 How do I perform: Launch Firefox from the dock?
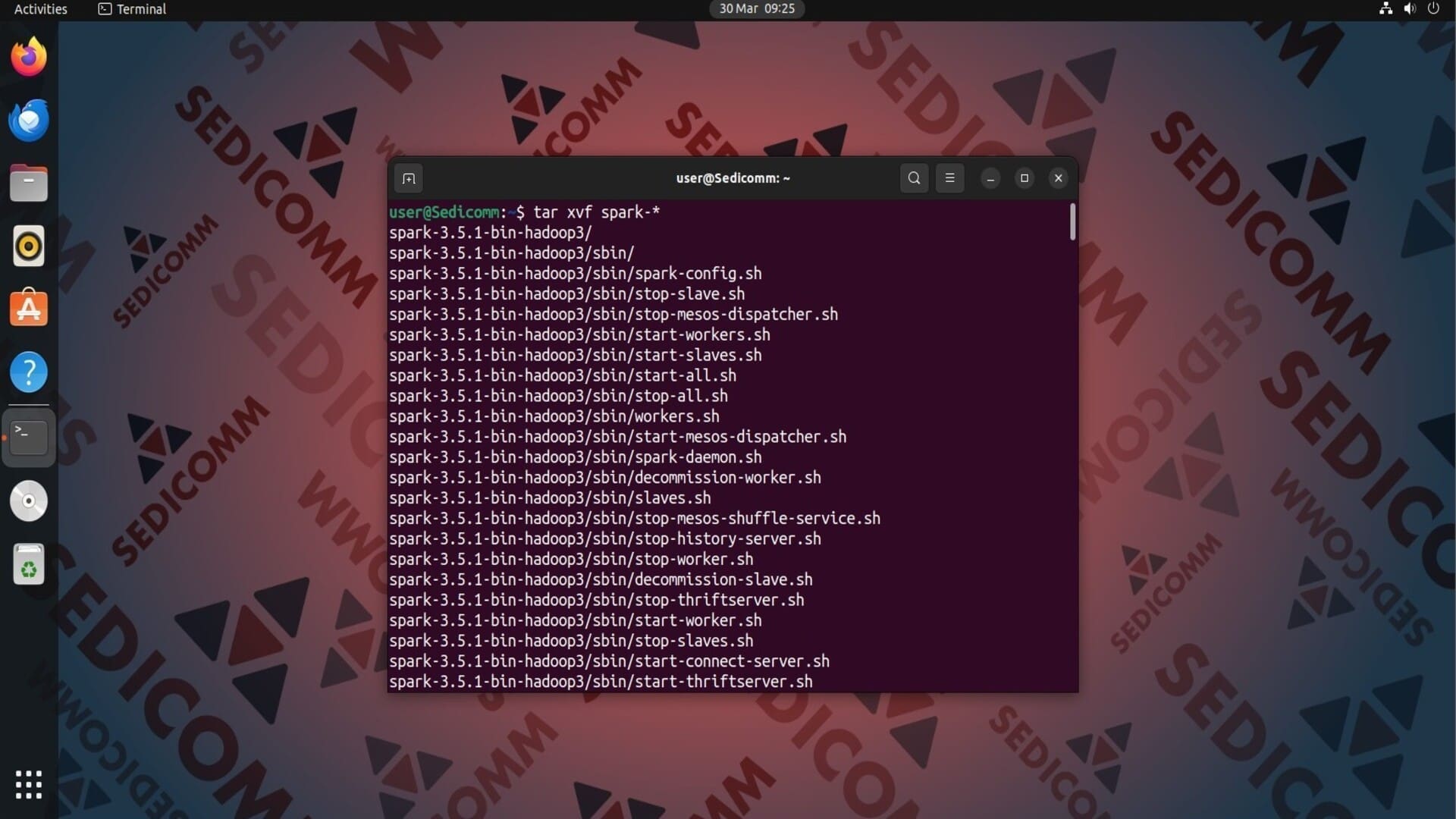pyautogui.click(x=29, y=57)
